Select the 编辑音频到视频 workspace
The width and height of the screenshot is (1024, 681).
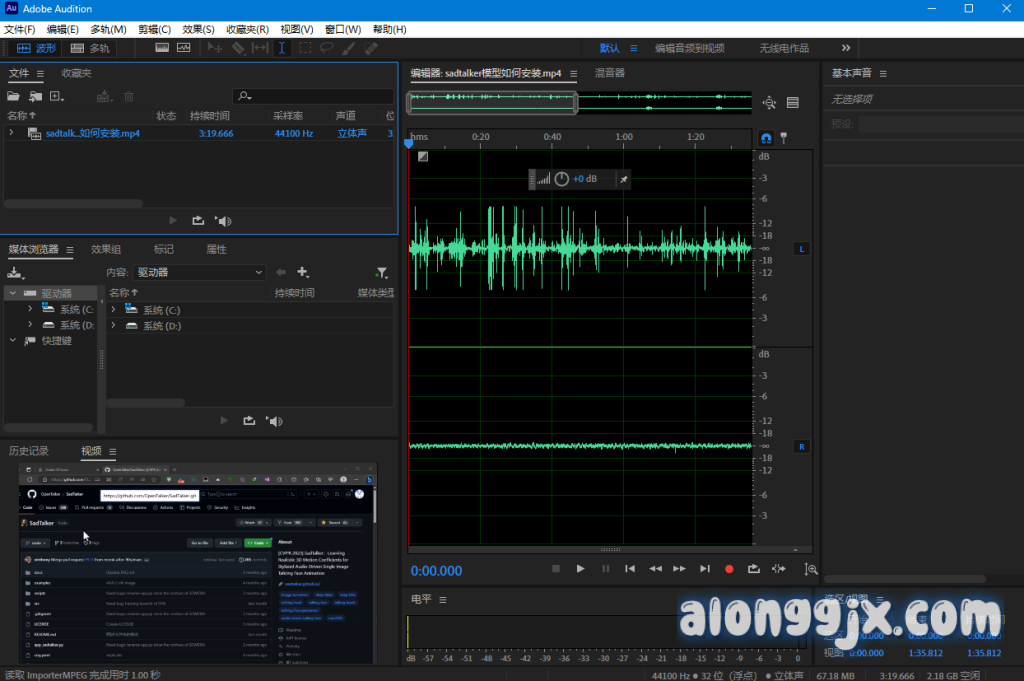click(689, 48)
